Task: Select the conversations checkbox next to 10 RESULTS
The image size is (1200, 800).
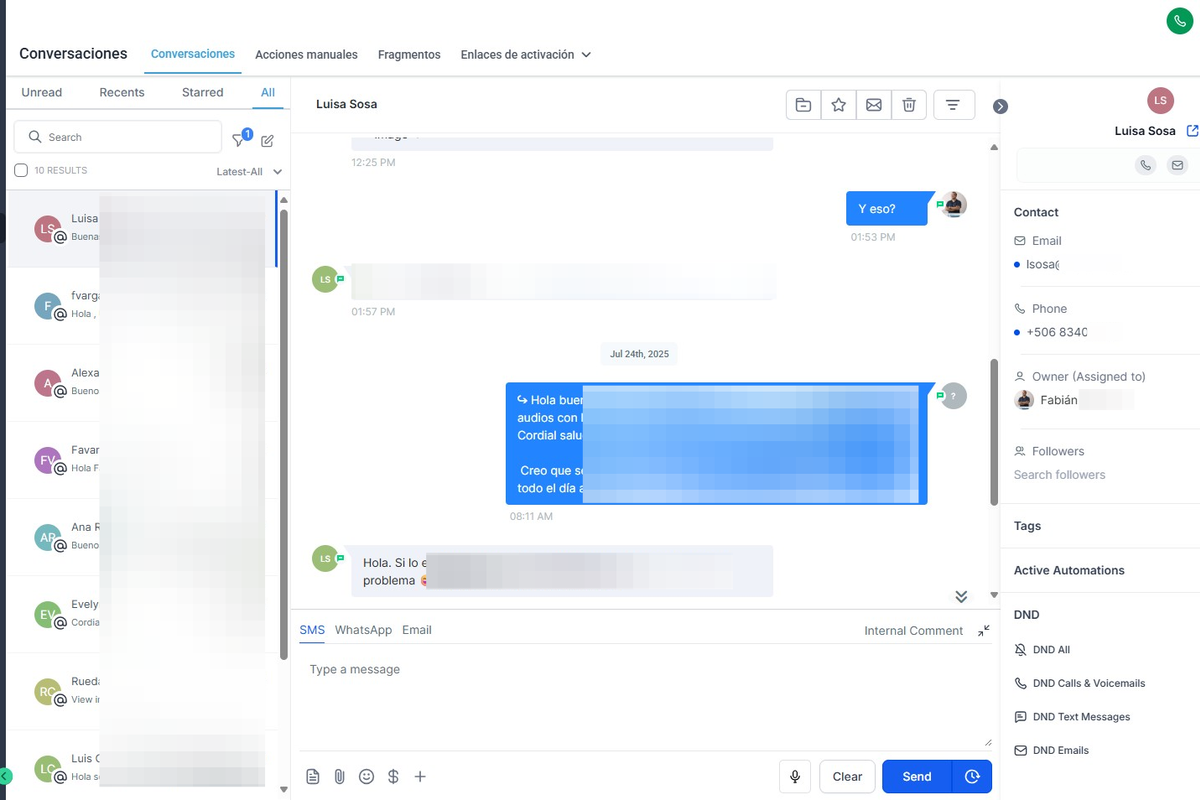Action: pyautogui.click(x=21, y=170)
